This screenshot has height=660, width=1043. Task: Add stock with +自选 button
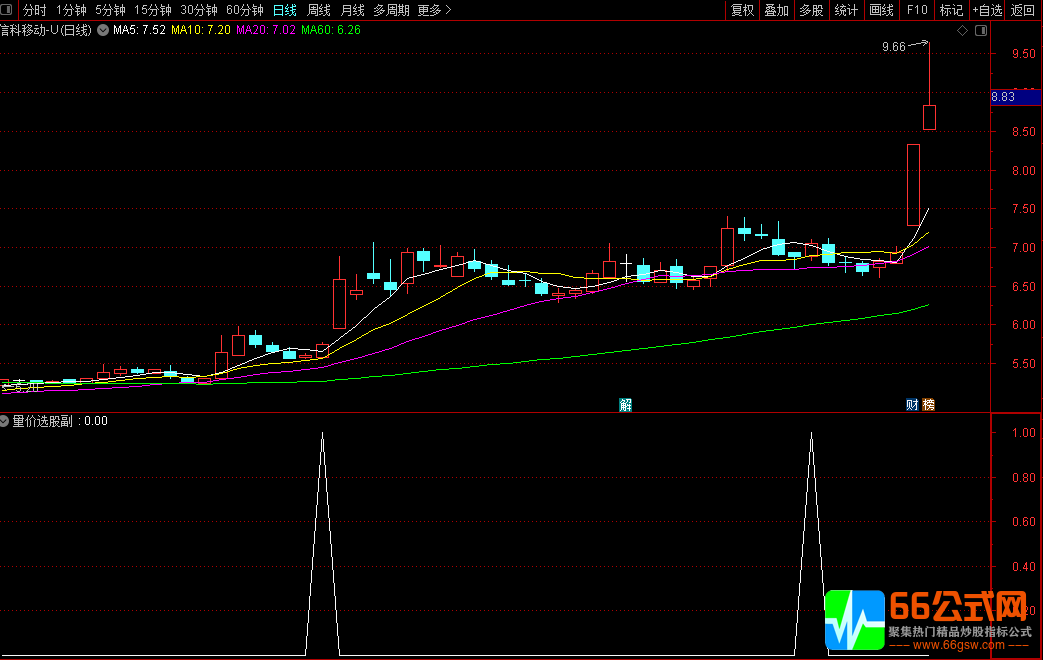click(x=986, y=10)
